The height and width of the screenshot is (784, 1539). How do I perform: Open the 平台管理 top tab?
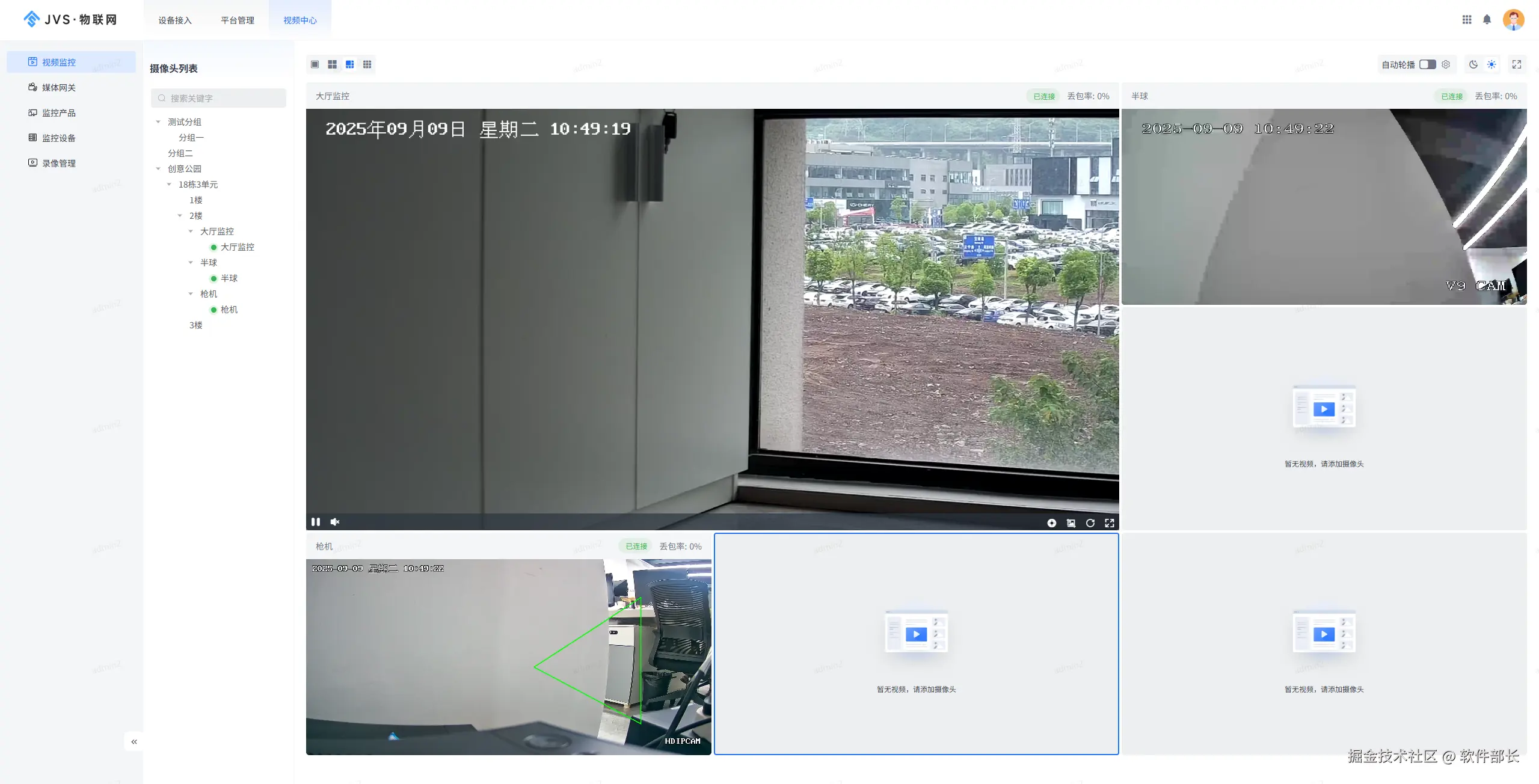pyautogui.click(x=238, y=20)
